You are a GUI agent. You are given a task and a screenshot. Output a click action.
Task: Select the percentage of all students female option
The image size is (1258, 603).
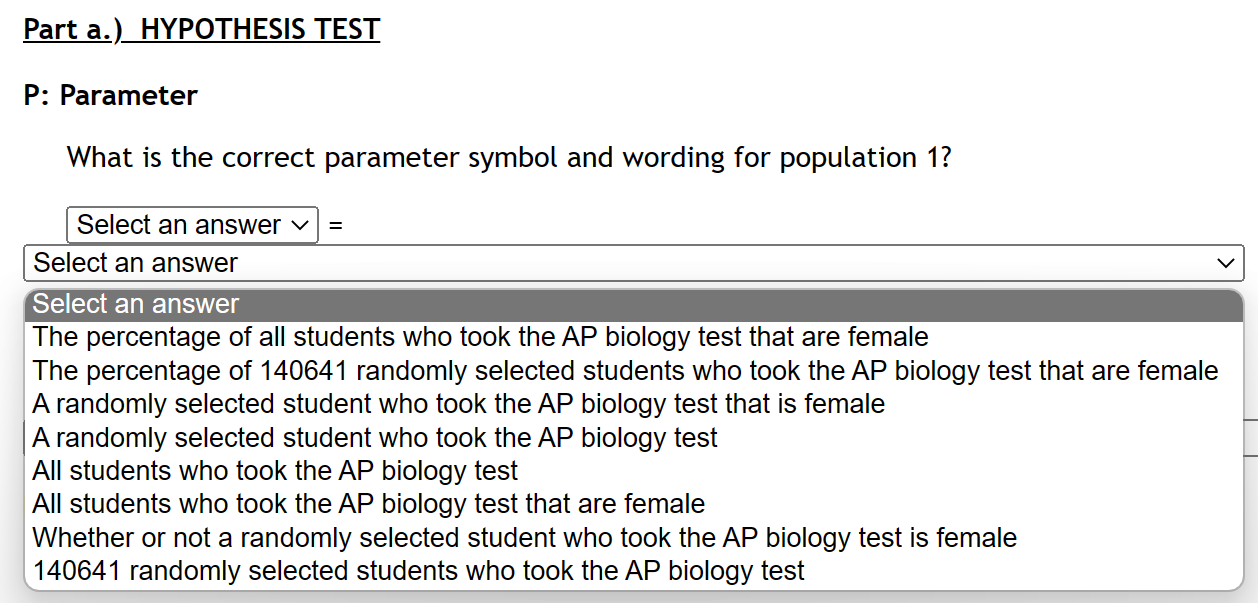[477, 337]
